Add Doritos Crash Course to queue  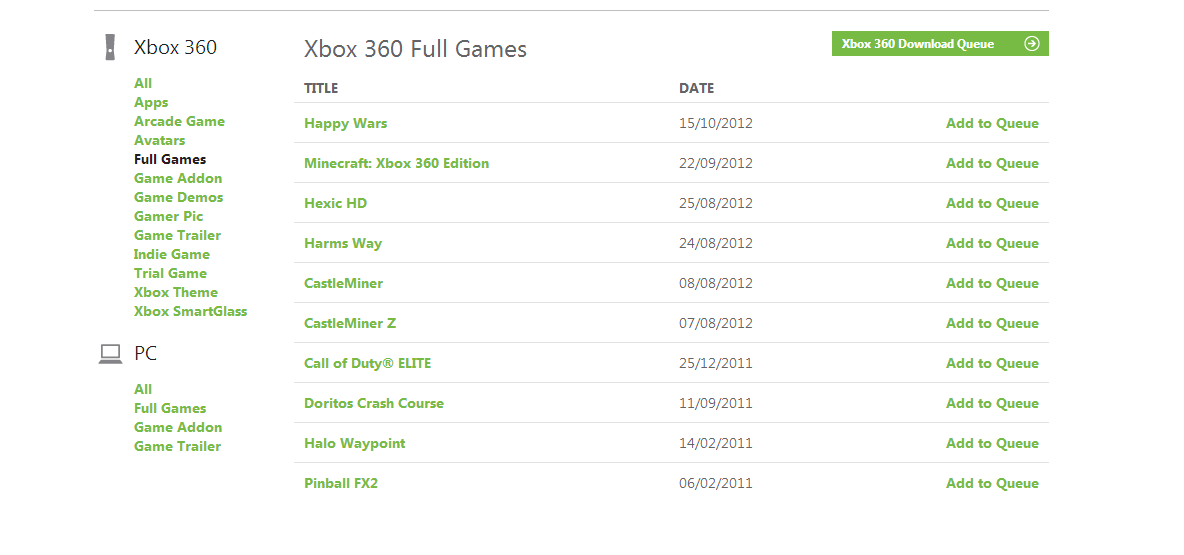992,403
